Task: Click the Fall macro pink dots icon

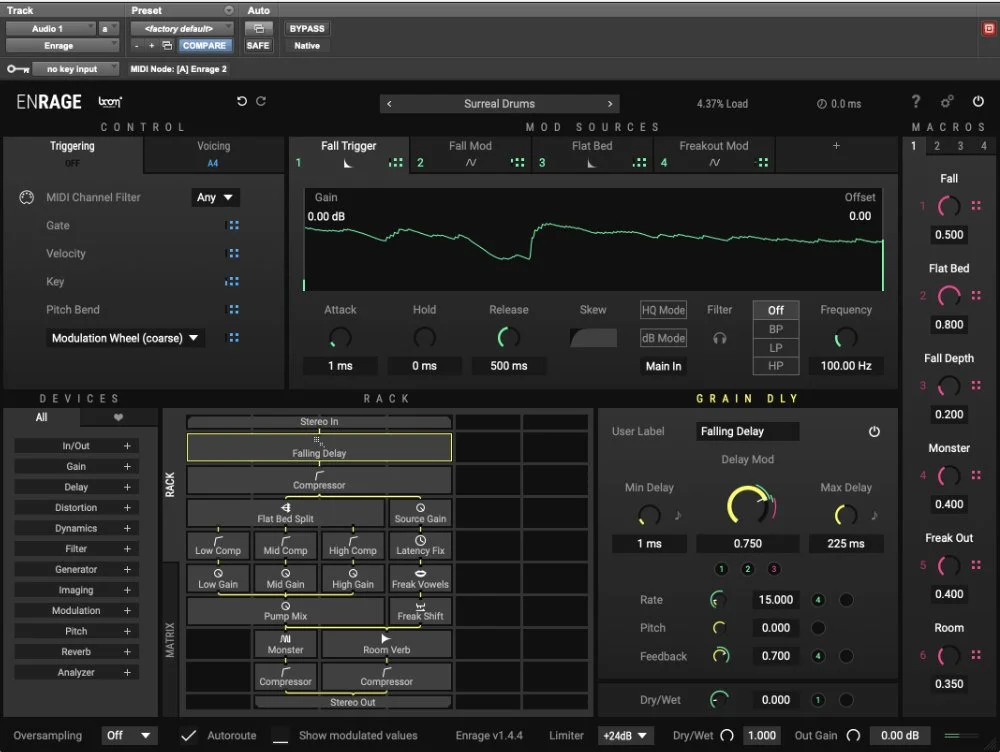Action: click(x=976, y=205)
